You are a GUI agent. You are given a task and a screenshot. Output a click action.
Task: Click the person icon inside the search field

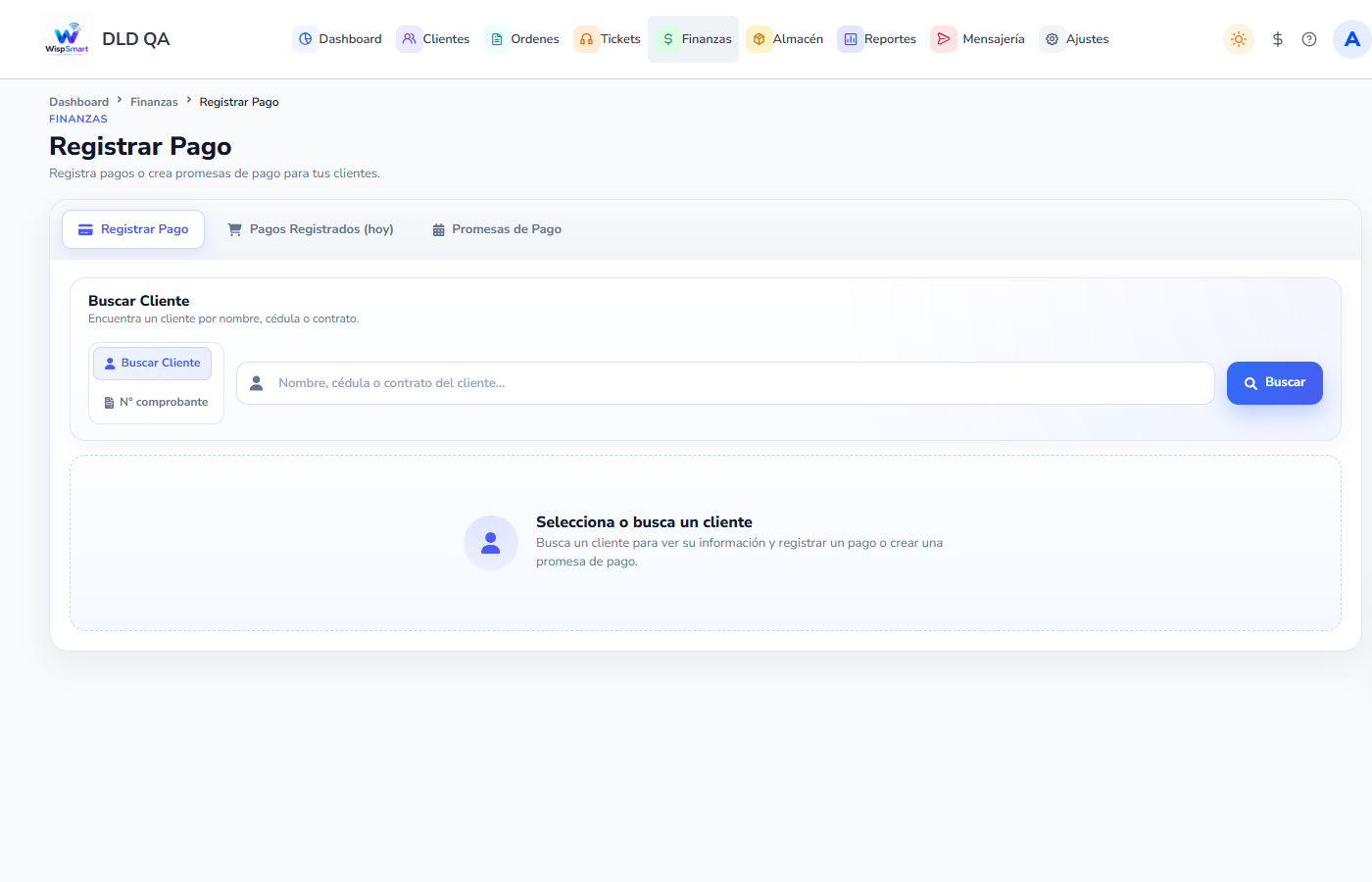click(x=257, y=383)
